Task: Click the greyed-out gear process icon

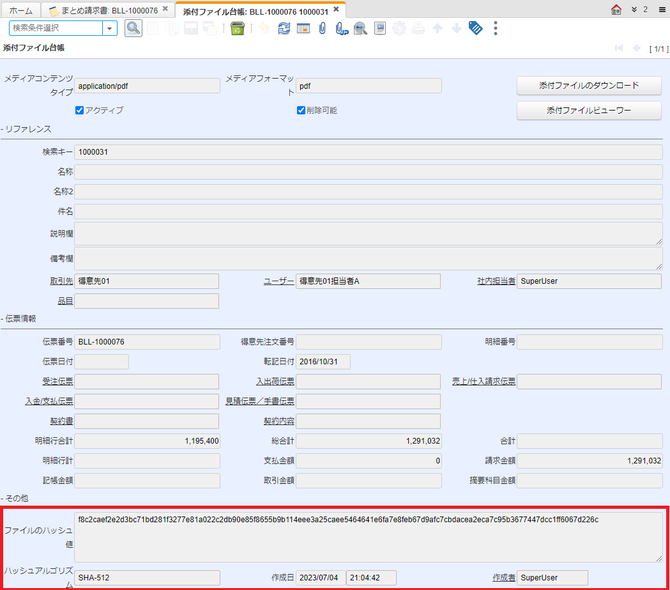Action: [x=399, y=28]
